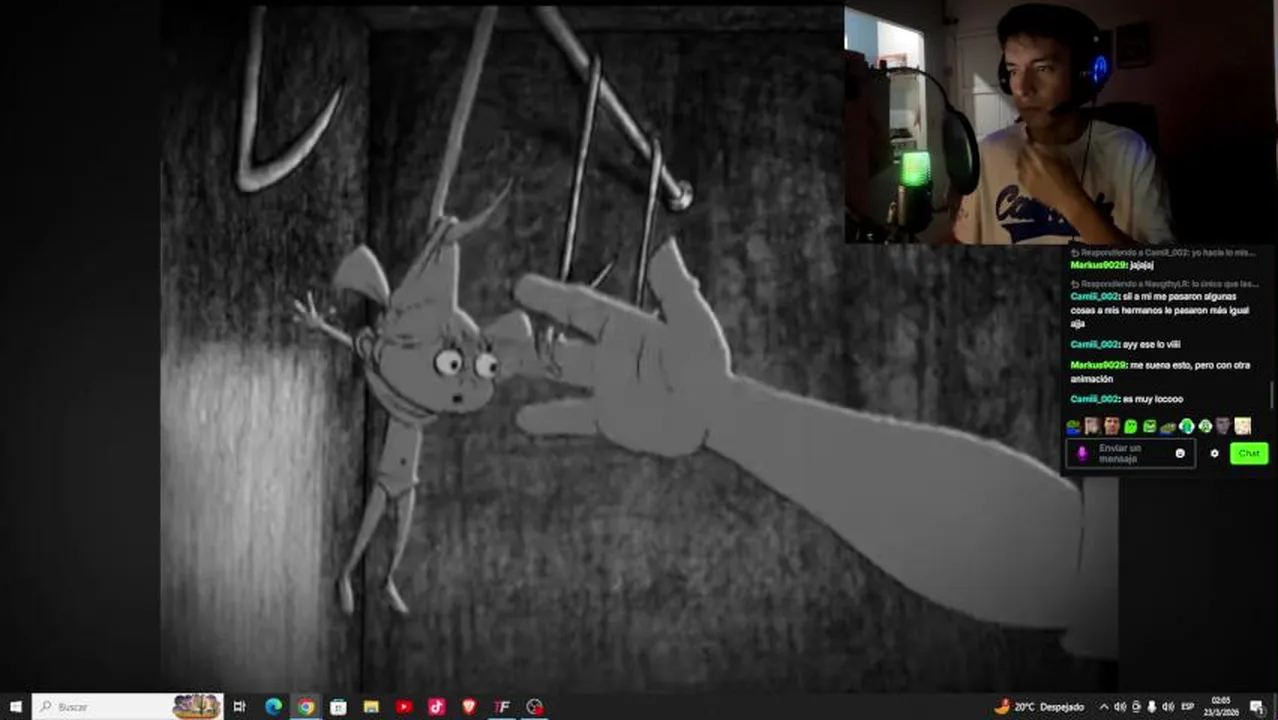This screenshot has height=720, width=1278.
Task: Click the purple microphone icon in chat box
Action: [1081, 453]
